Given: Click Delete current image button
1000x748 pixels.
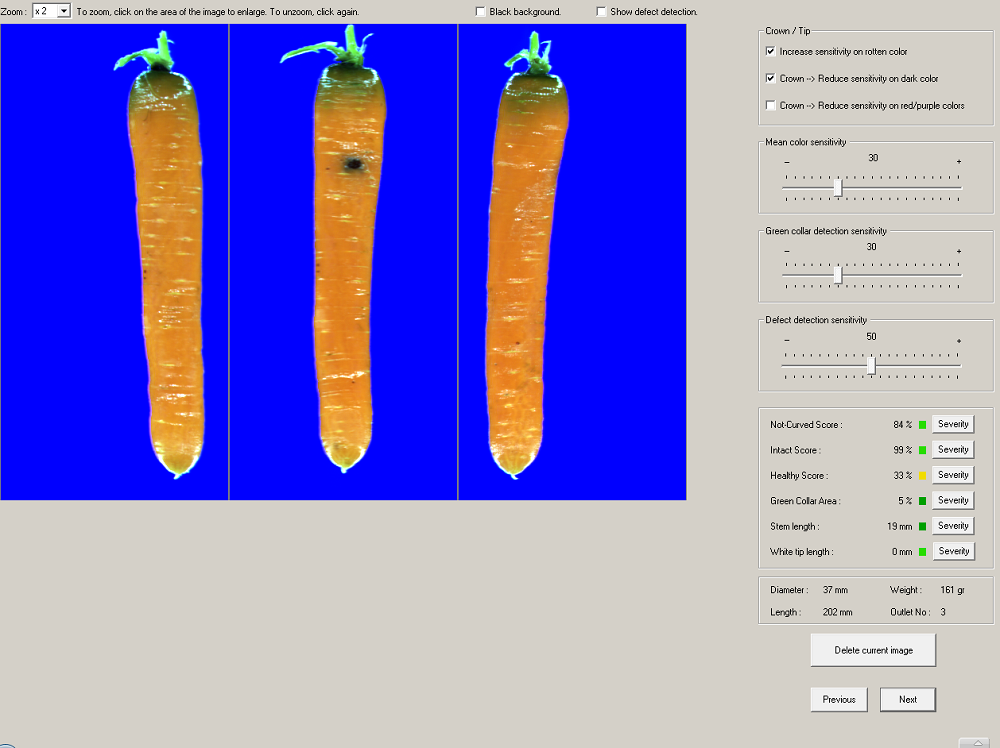Looking at the screenshot, I should pos(873,650).
